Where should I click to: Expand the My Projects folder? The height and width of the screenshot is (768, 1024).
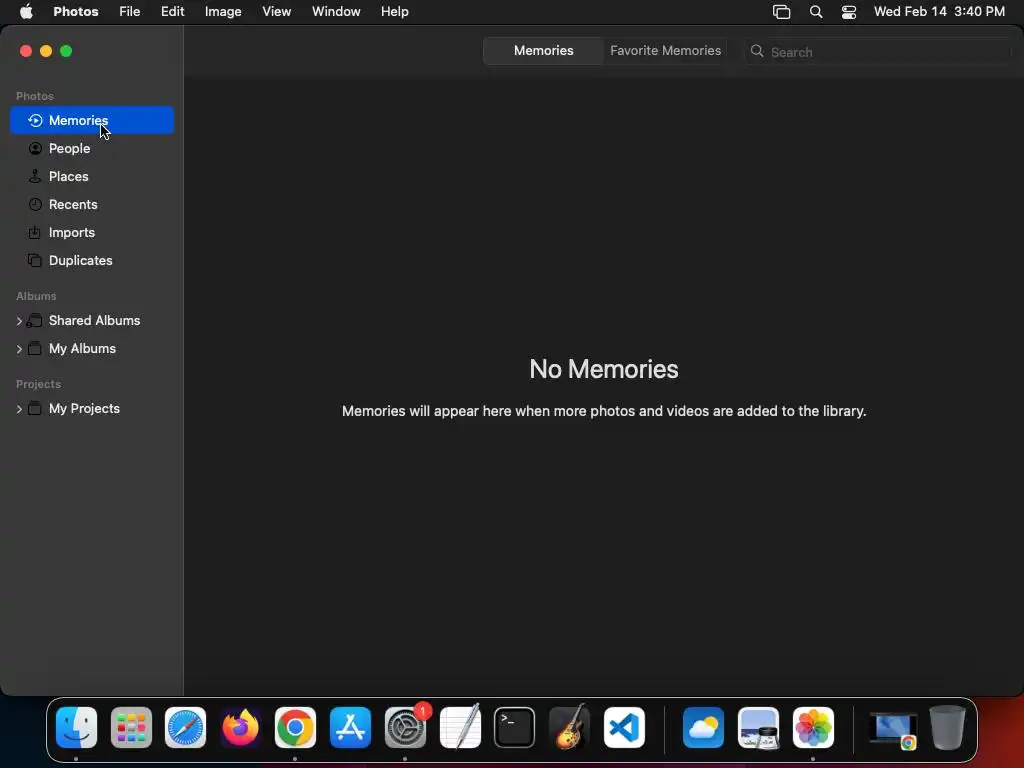[x=19, y=409]
